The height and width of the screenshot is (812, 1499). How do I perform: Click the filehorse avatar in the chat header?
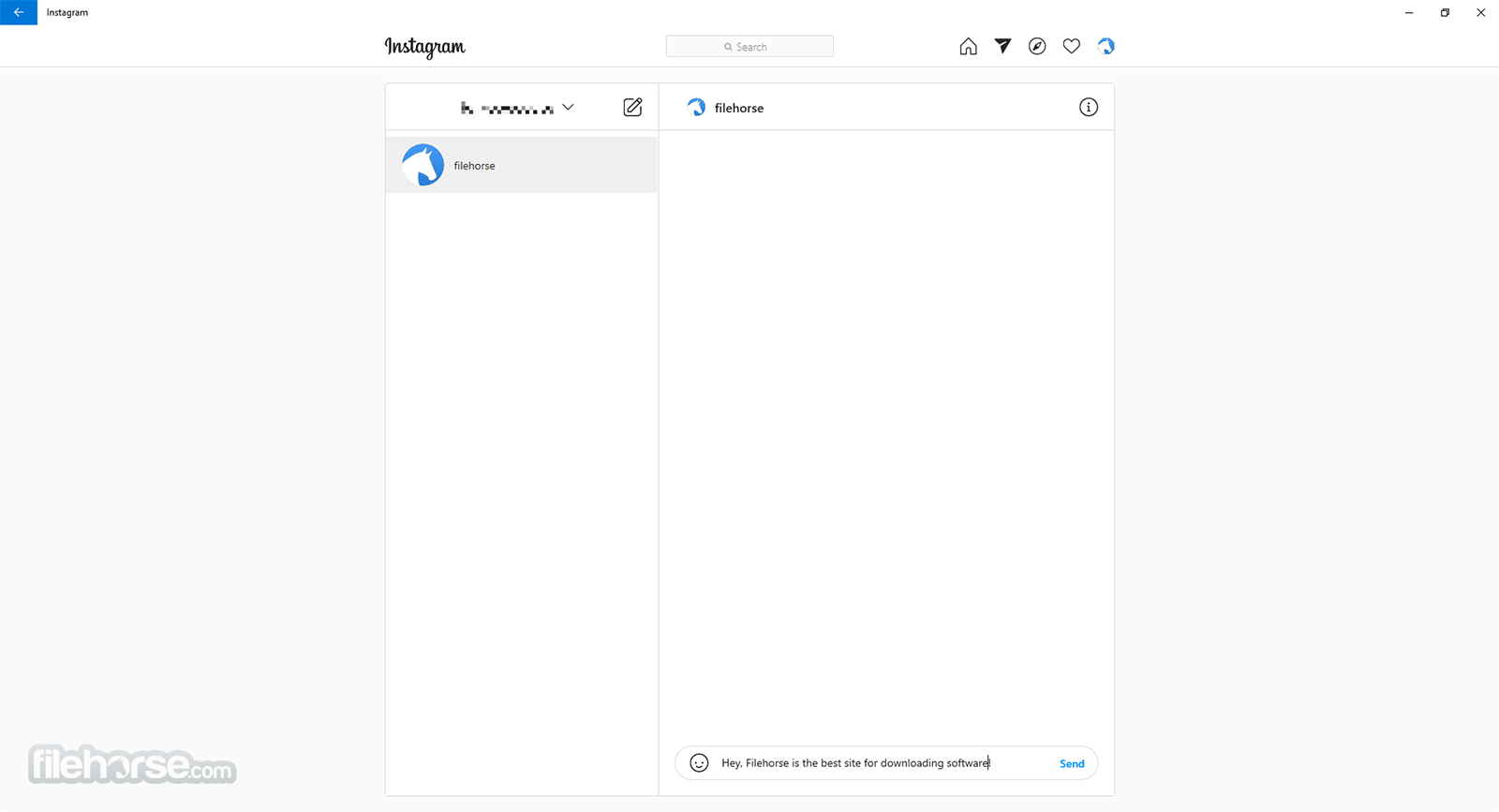[696, 108]
